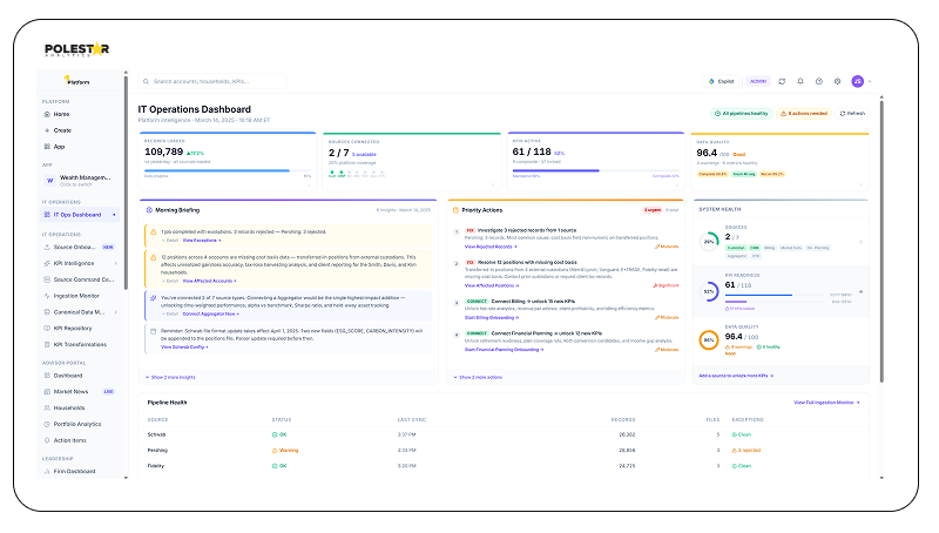Expand the KPI Intelligence submenu chevron
939x533 pixels.
(116, 263)
